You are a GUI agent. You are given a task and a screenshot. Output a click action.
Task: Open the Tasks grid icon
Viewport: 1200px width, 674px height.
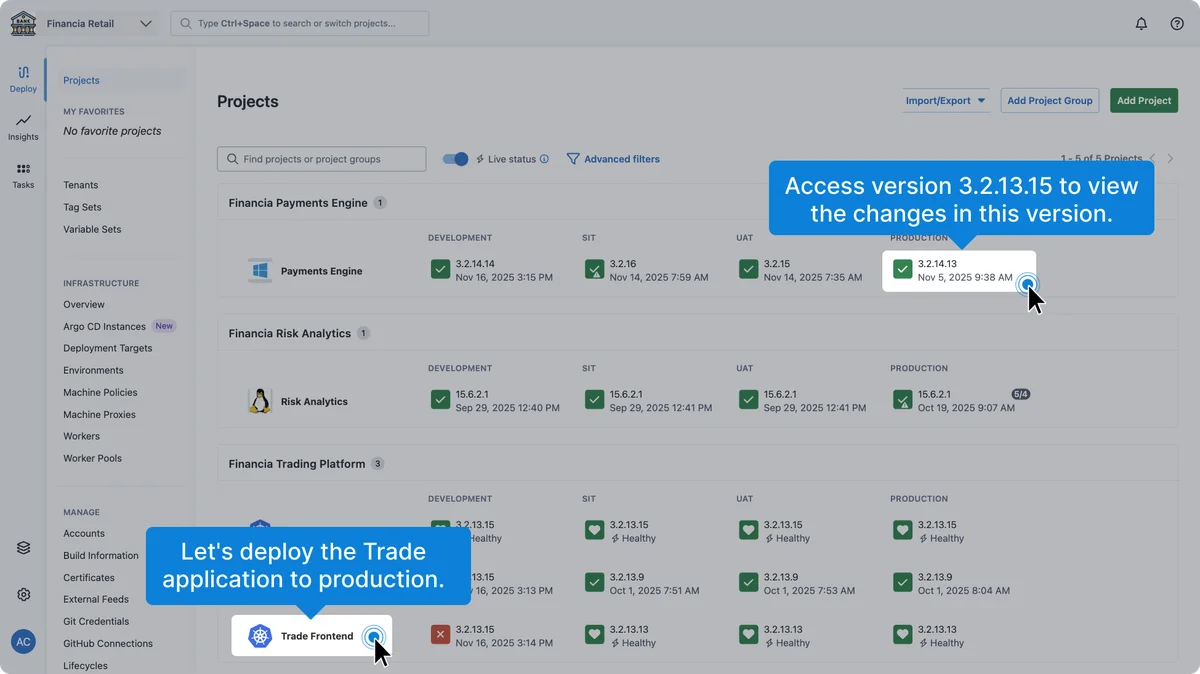tap(23, 175)
